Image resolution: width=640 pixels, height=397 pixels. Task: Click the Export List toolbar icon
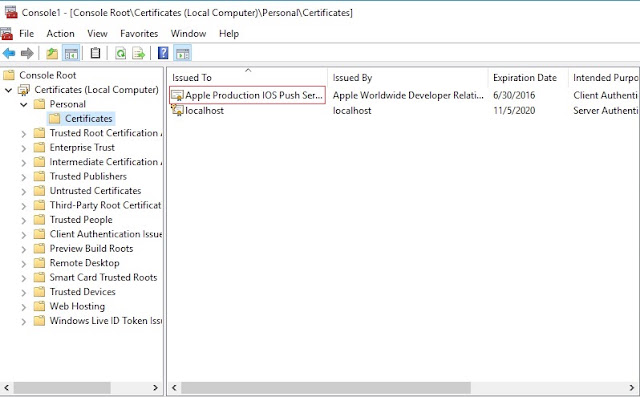coord(139,53)
